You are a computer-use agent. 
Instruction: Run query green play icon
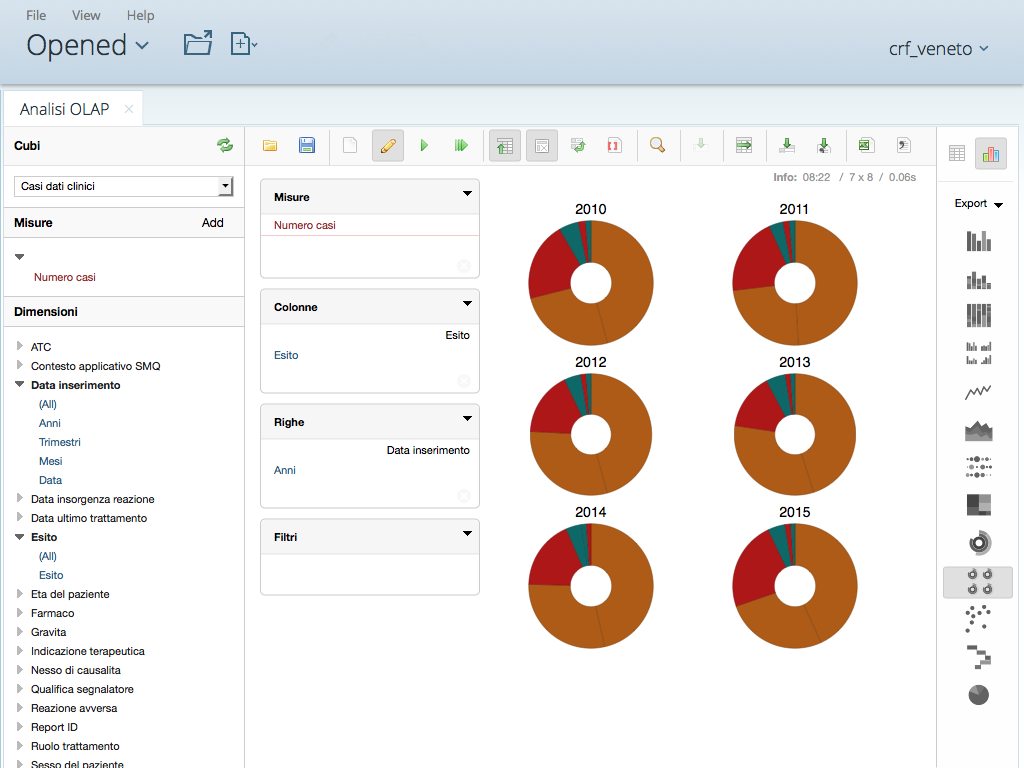(424, 146)
